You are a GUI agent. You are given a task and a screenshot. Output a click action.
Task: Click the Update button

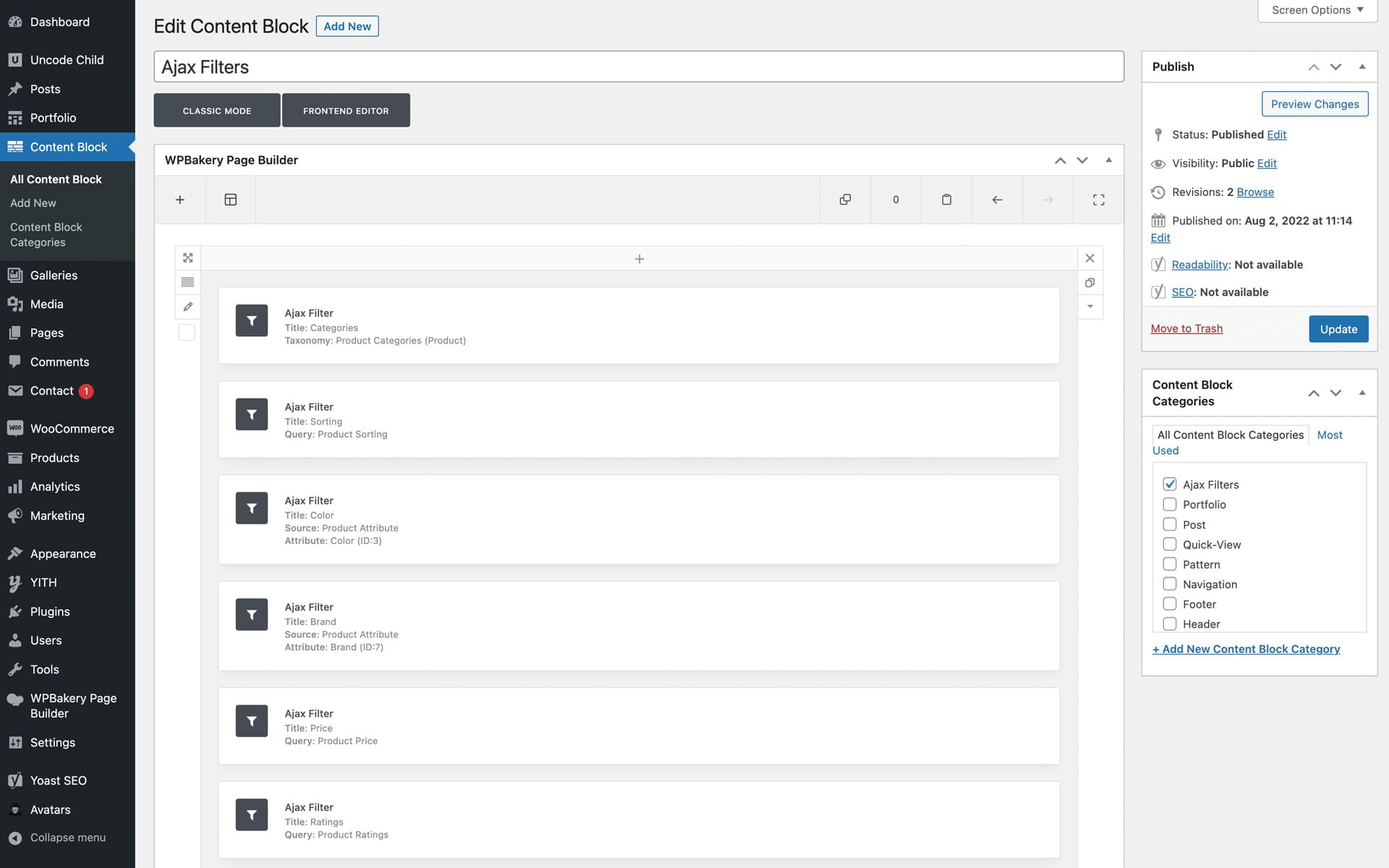click(x=1338, y=329)
